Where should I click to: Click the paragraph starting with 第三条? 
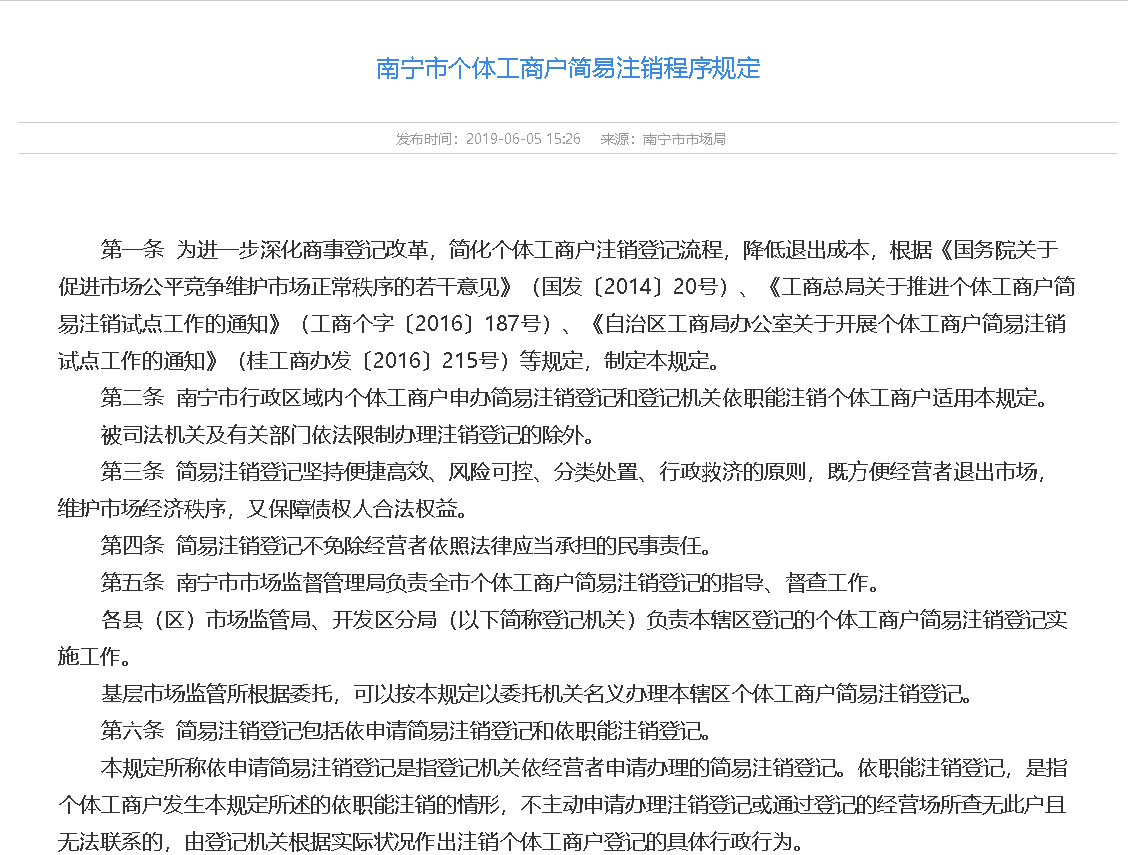(x=552, y=490)
